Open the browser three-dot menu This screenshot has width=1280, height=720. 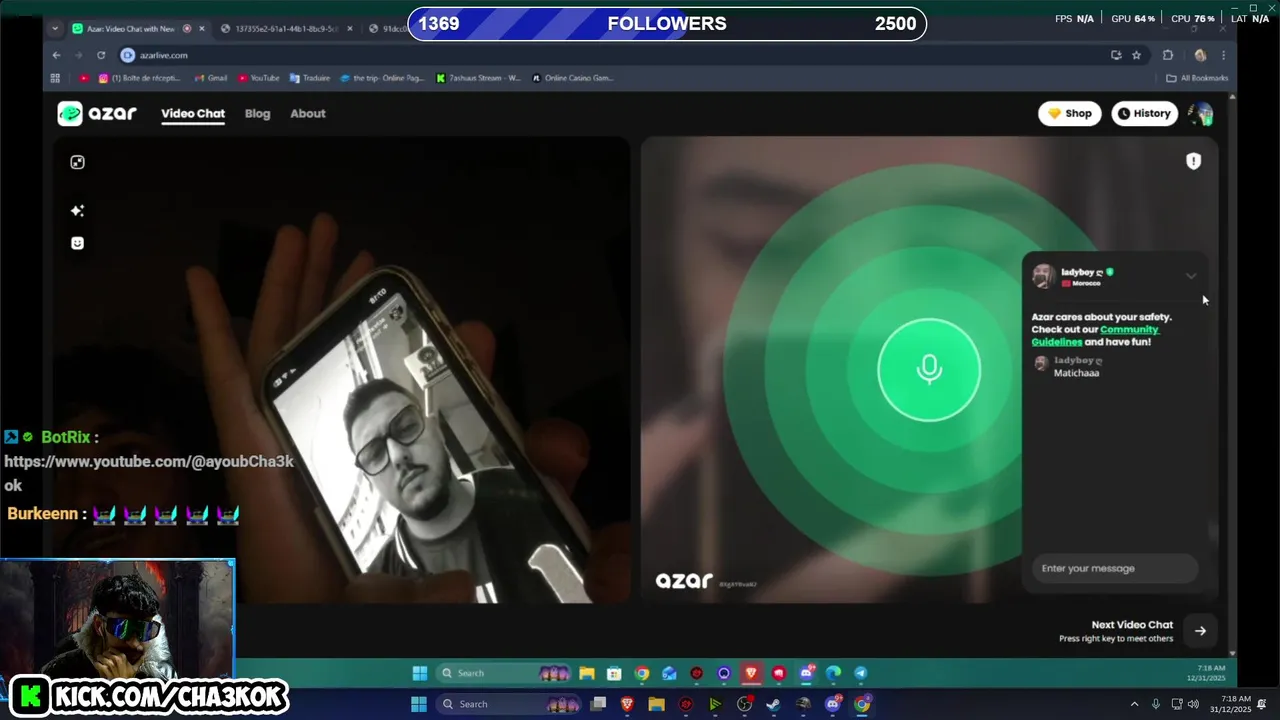pyautogui.click(x=1223, y=55)
